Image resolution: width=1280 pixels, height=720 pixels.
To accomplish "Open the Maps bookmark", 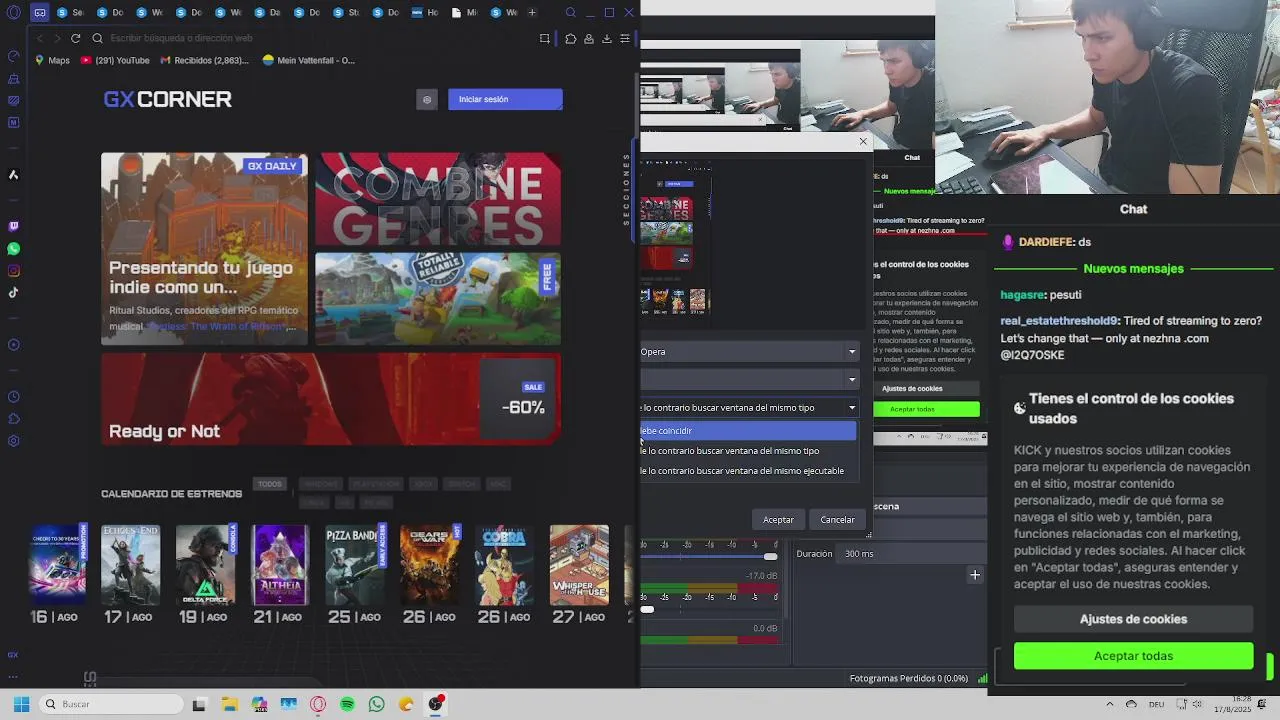I will (x=52, y=60).
